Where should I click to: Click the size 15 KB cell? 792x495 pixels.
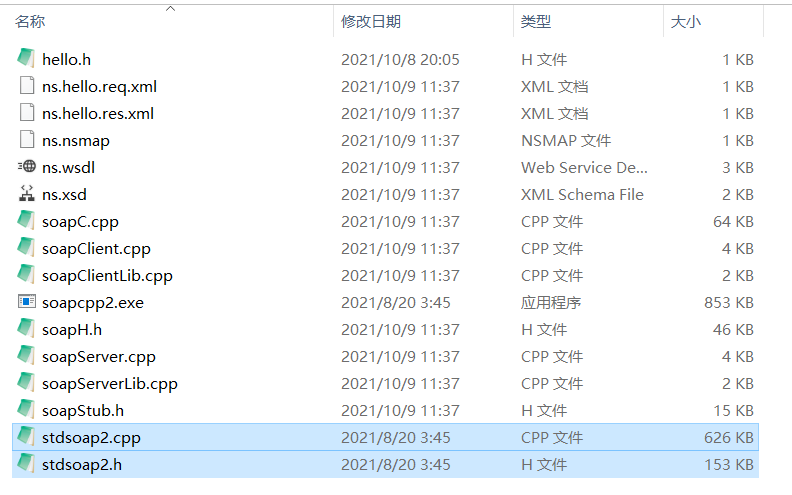[733, 411]
